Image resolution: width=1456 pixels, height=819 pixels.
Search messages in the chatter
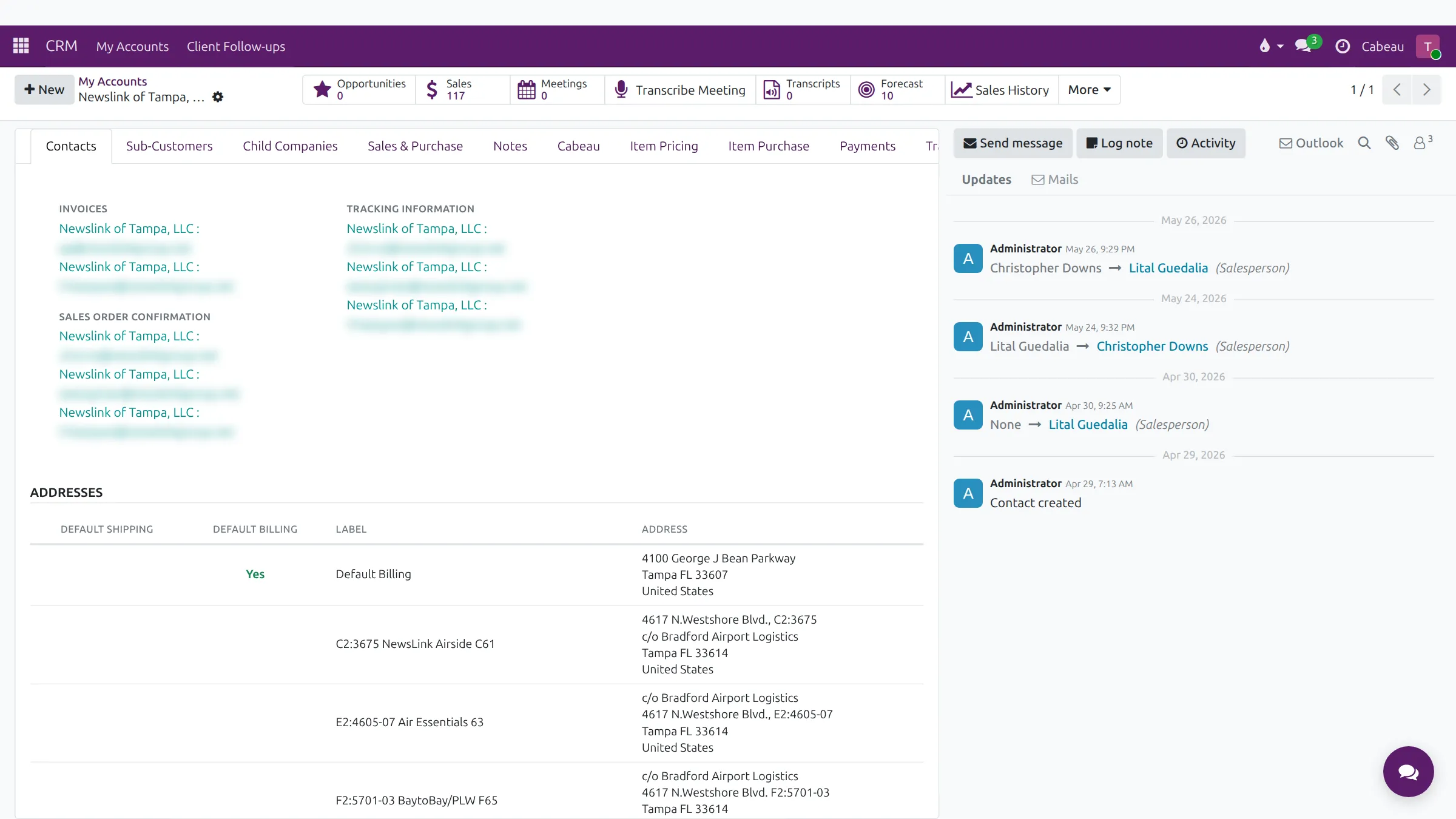click(1364, 143)
